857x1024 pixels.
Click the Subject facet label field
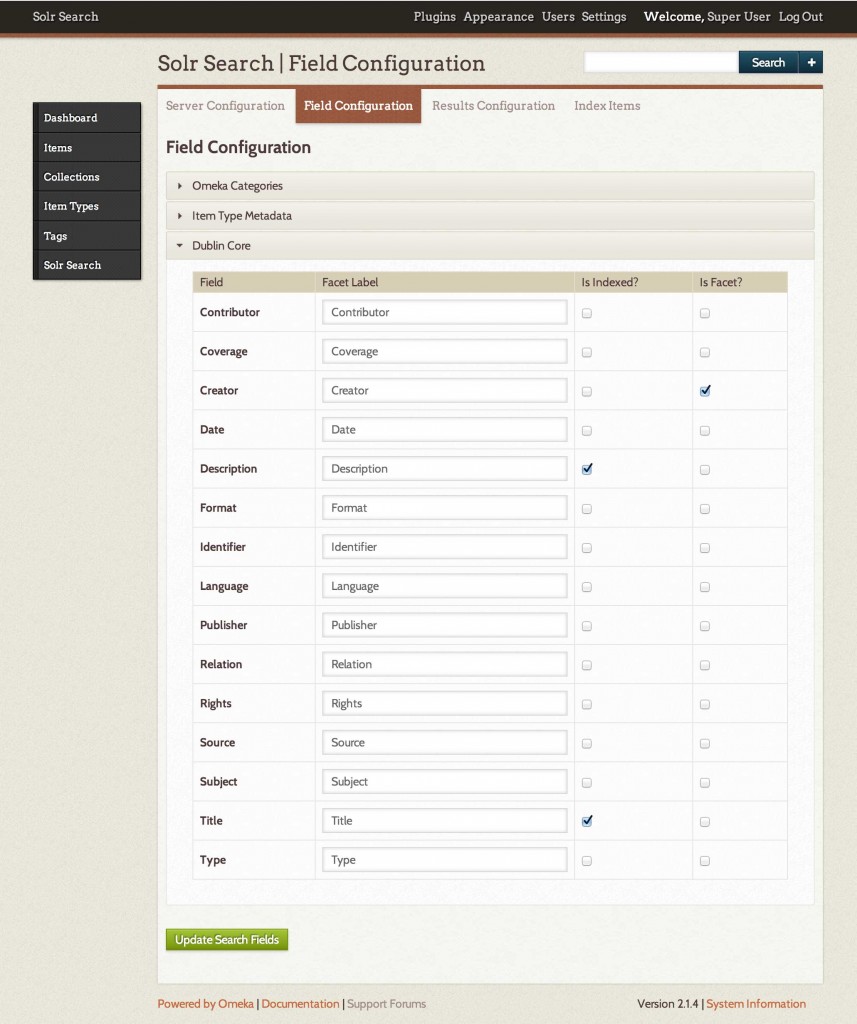click(444, 782)
